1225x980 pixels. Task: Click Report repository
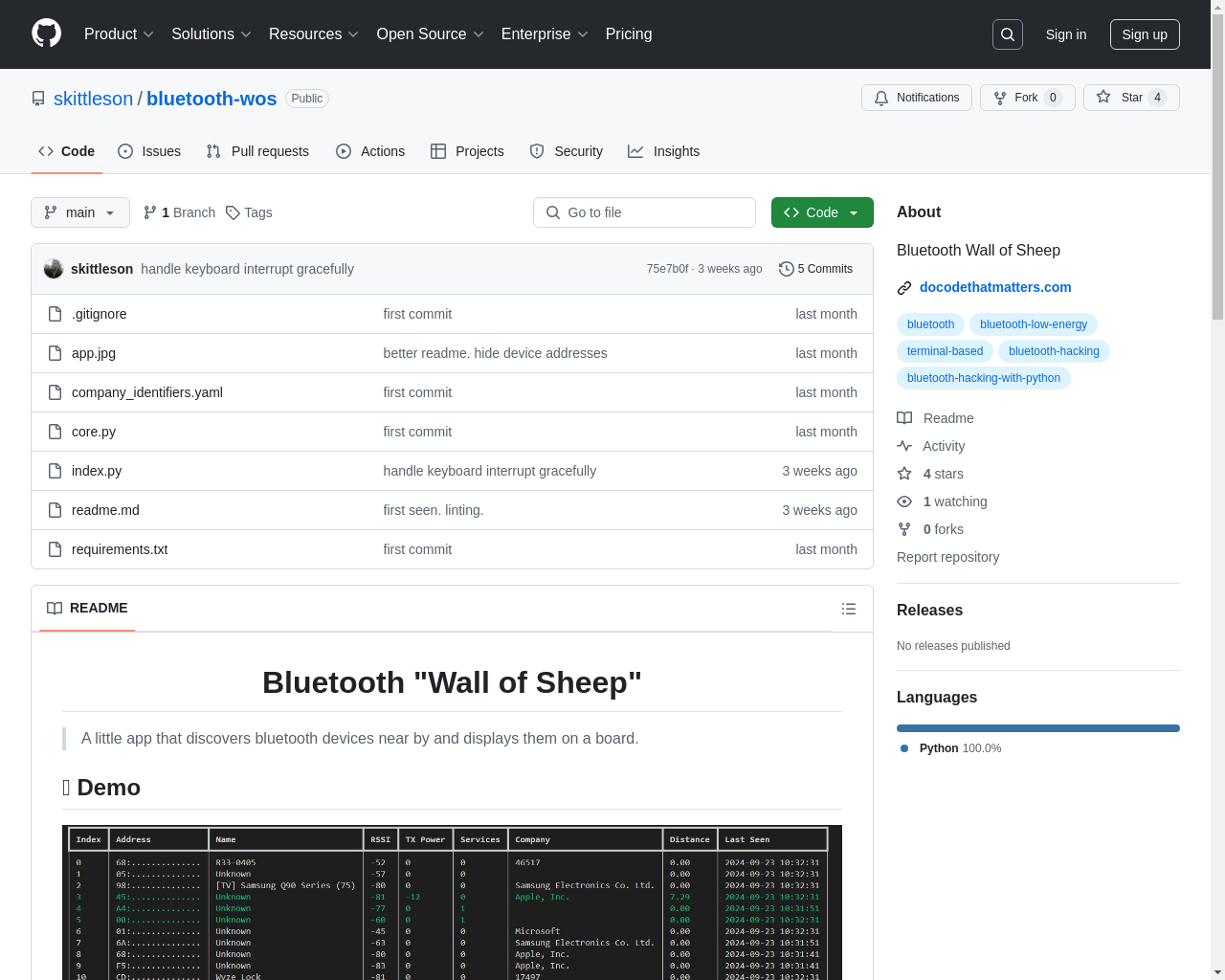coord(947,557)
